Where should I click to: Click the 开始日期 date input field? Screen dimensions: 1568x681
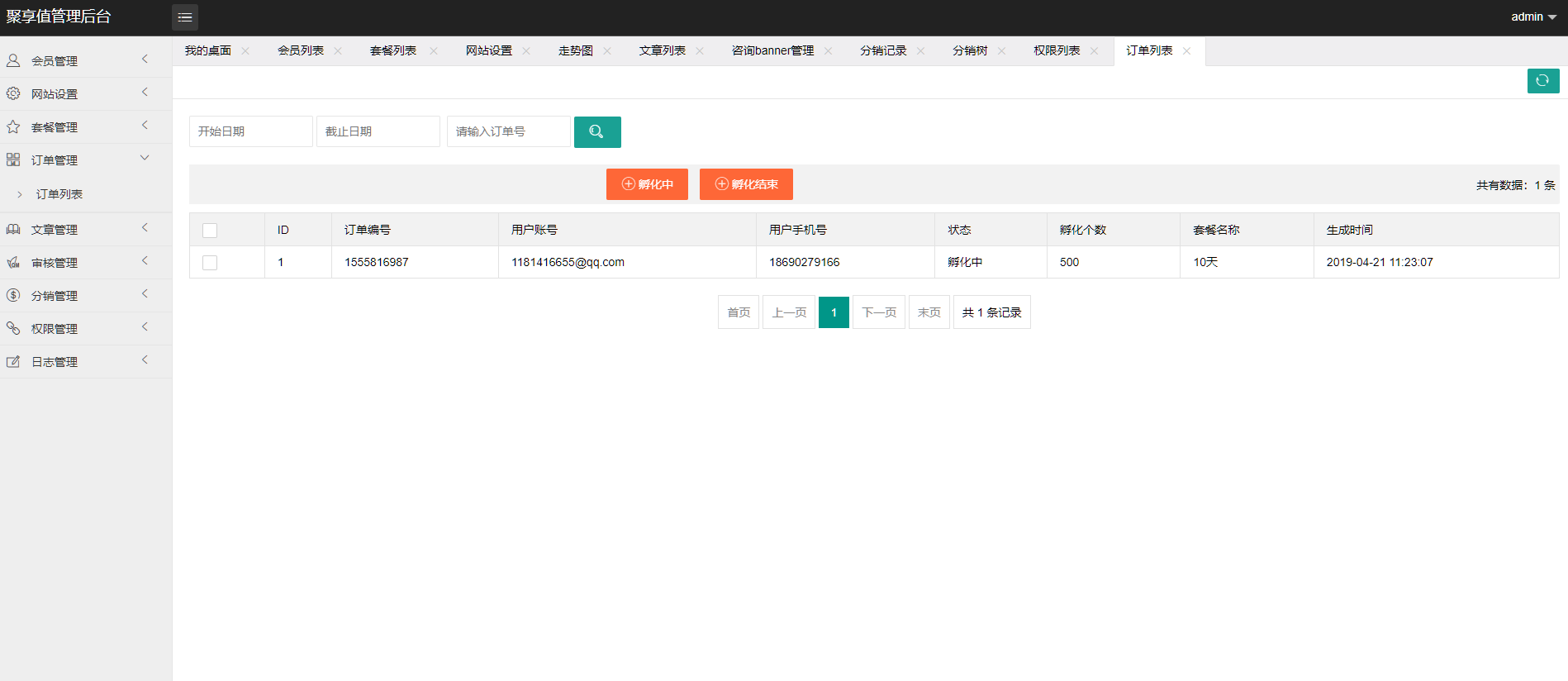[x=250, y=131]
